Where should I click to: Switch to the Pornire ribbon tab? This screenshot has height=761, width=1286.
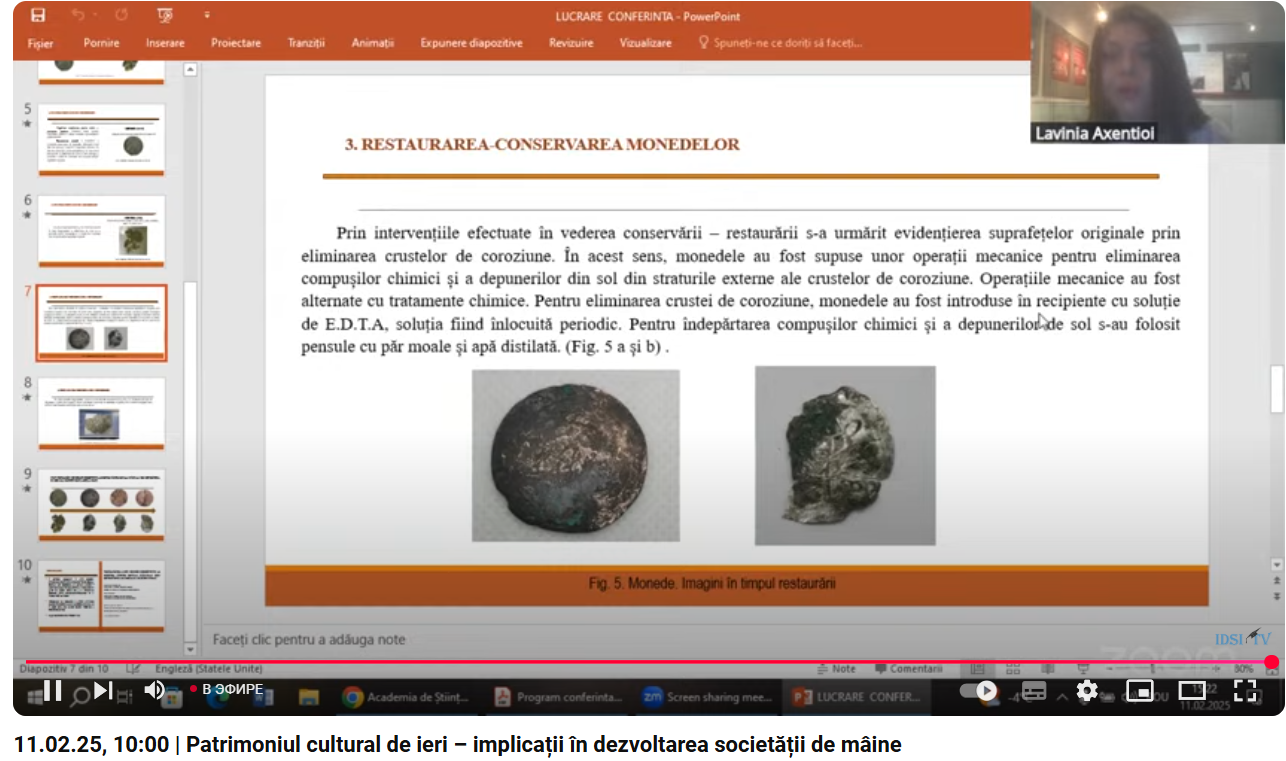tap(101, 43)
